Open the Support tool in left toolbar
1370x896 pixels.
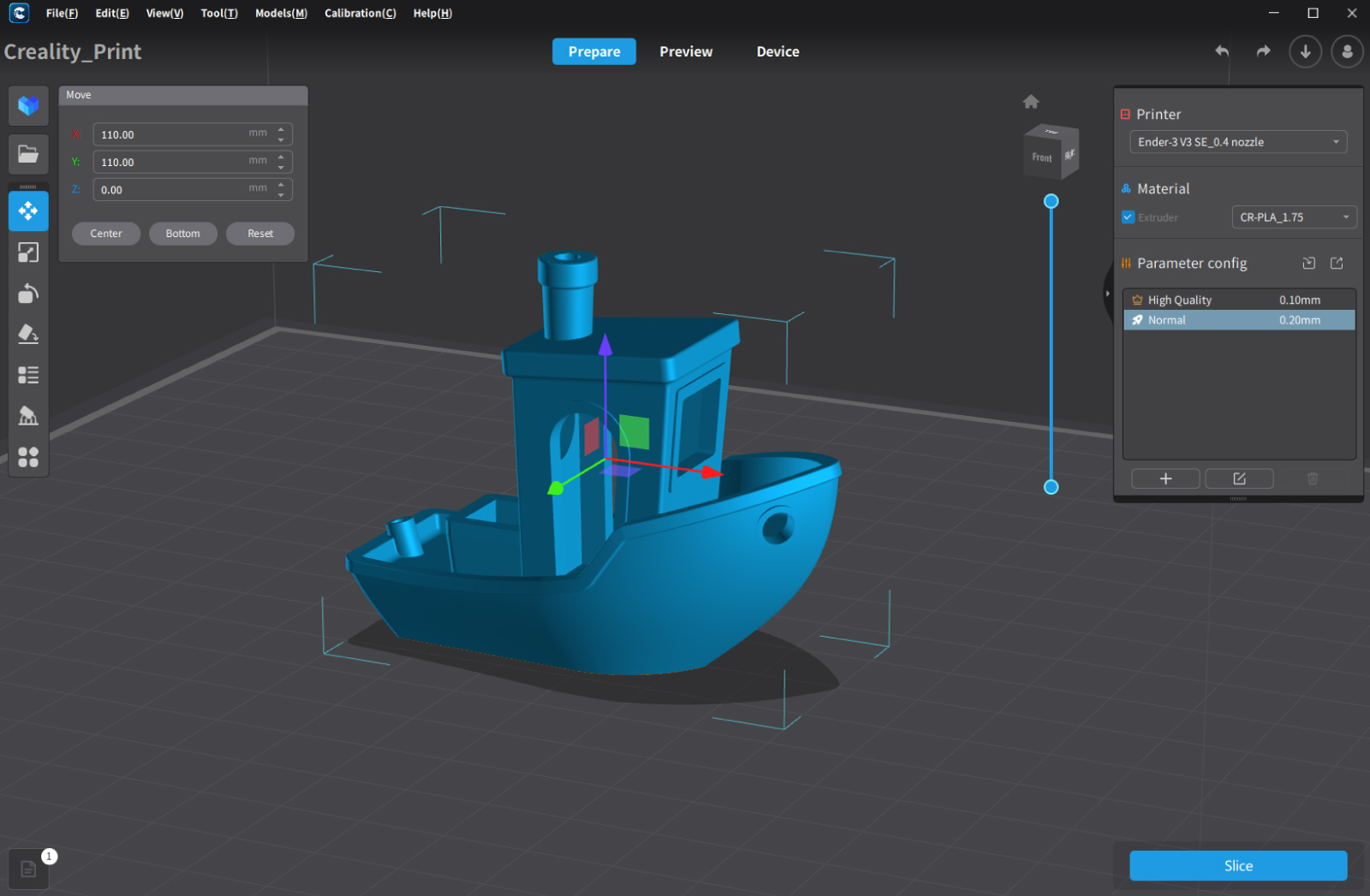pyautogui.click(x=28, y=416)
